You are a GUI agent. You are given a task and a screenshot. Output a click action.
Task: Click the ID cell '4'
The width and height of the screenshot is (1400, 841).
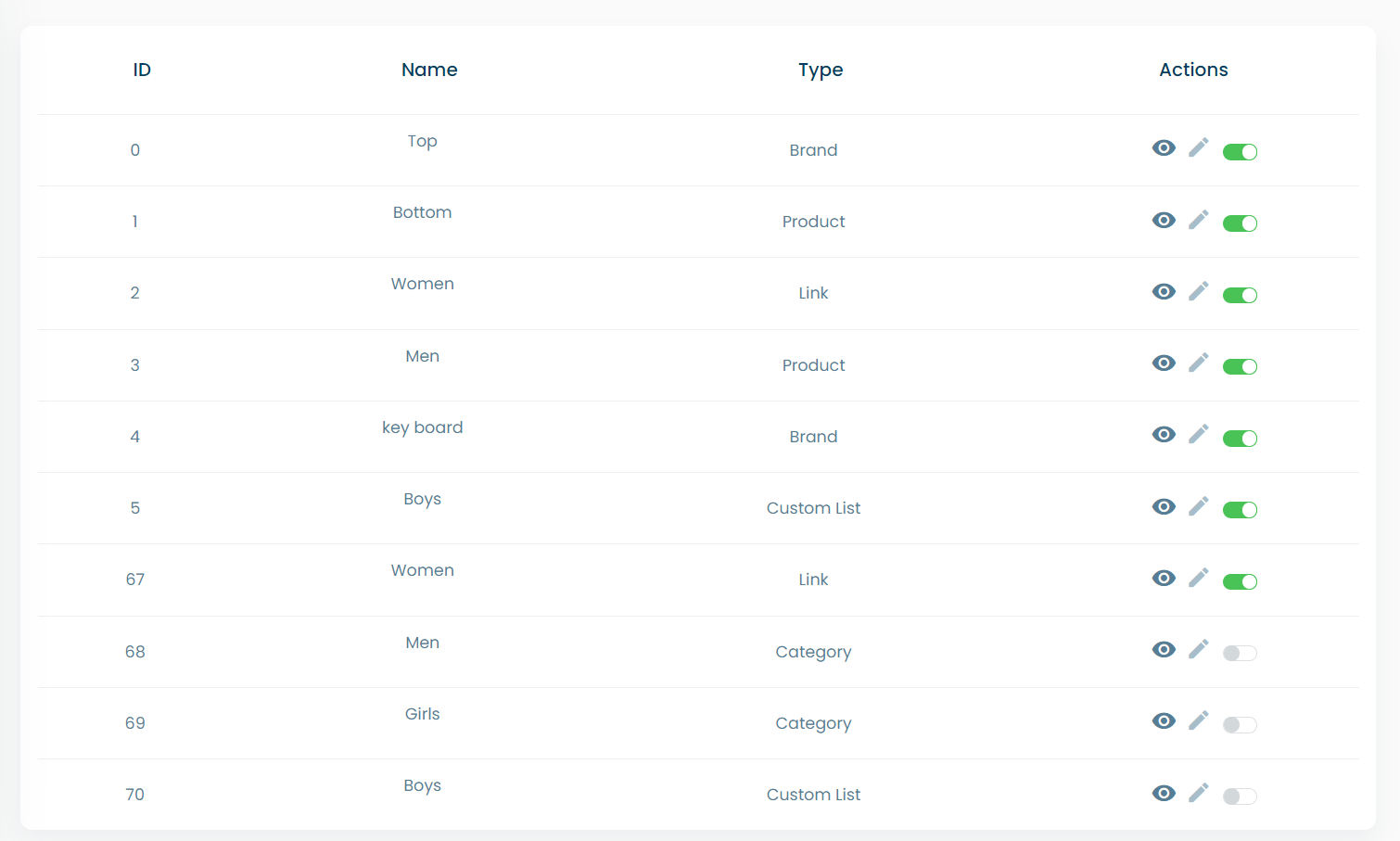tap(135, 437)
